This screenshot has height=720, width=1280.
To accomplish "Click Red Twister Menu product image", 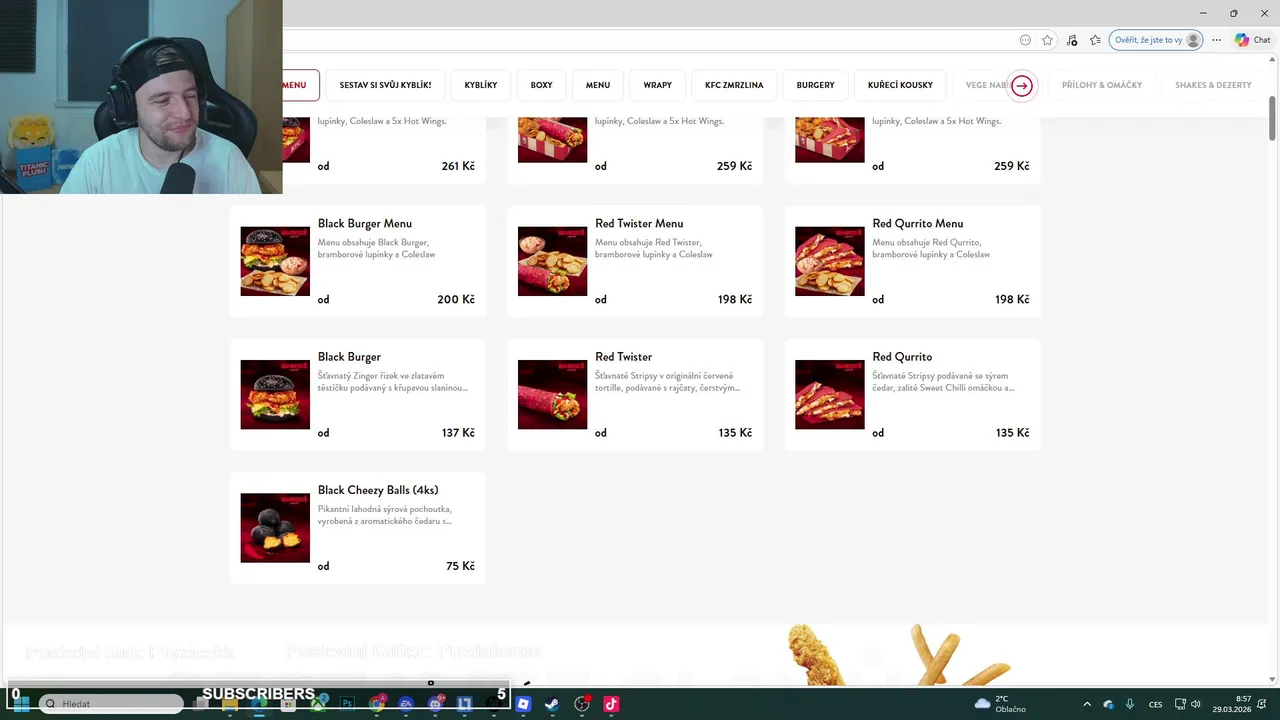I will click(x=552, y=261).
